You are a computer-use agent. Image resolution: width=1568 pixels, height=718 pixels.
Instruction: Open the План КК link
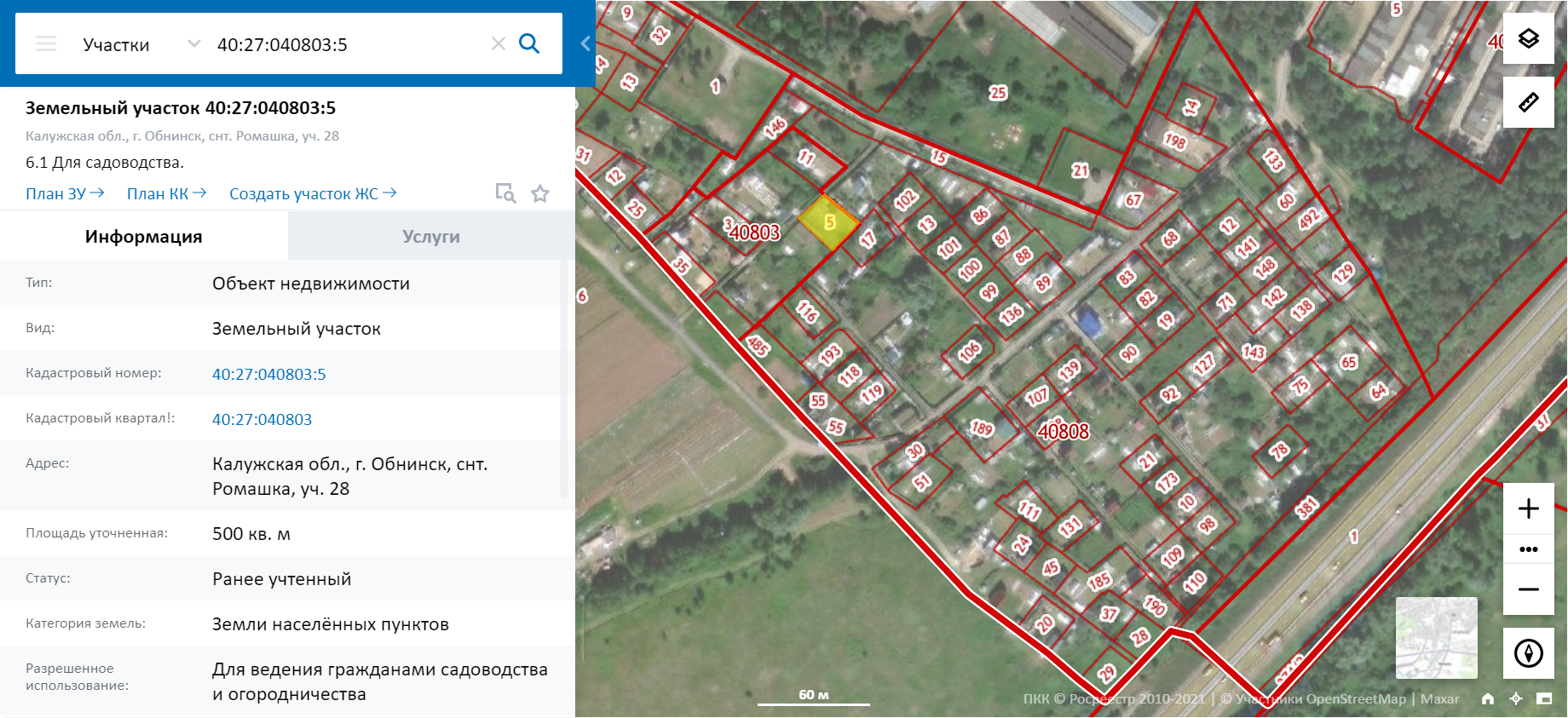pyautogui.click(x=167, y=193)
